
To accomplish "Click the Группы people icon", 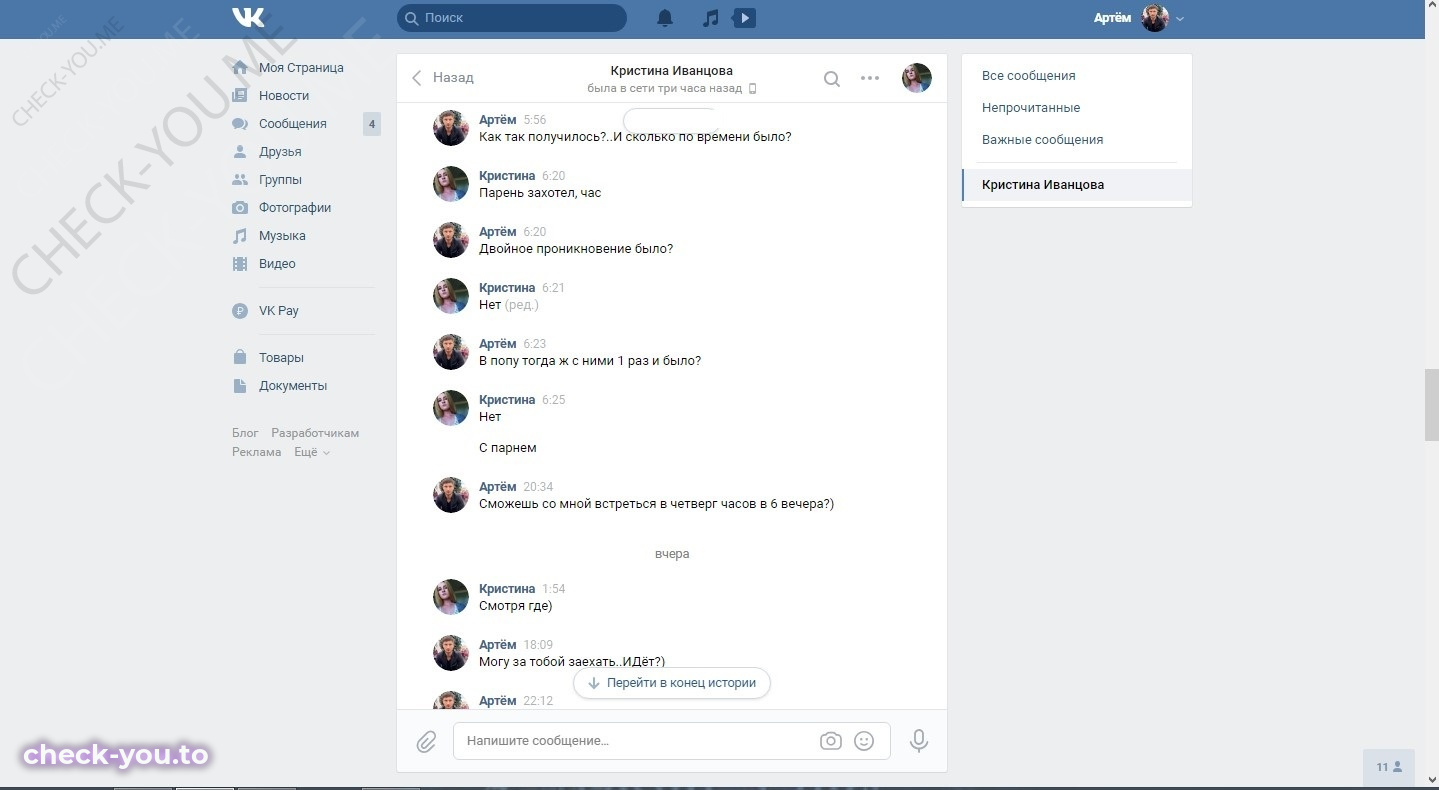I will click(x=240, y=180).
